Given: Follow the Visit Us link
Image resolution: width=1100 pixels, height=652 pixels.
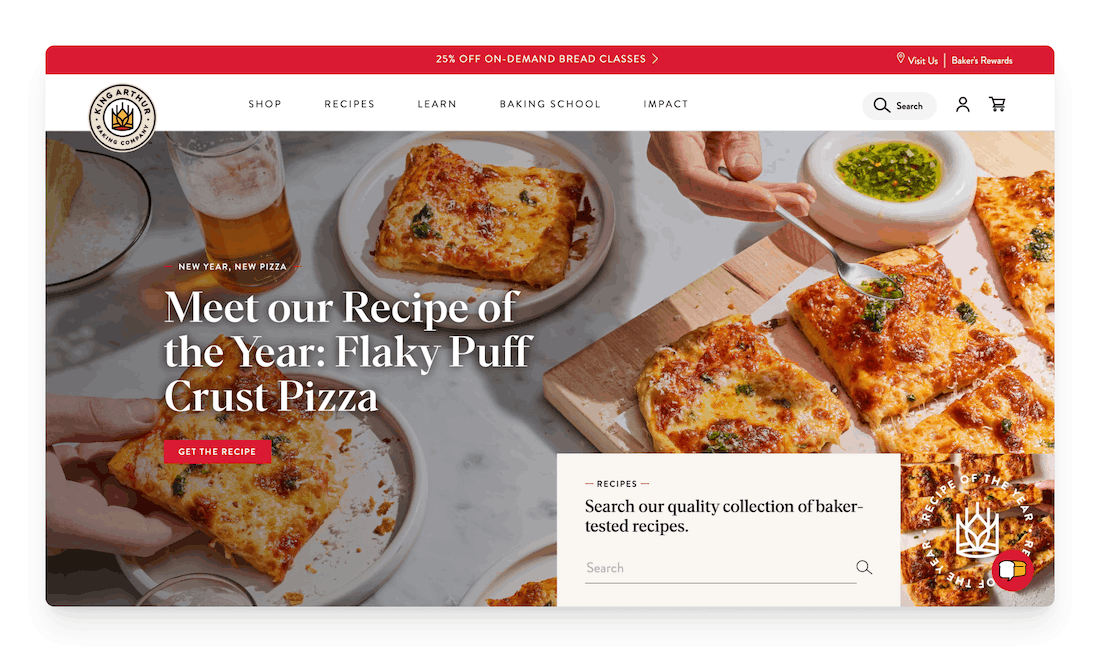Looking at the screenshot, I should pos(923,60).
